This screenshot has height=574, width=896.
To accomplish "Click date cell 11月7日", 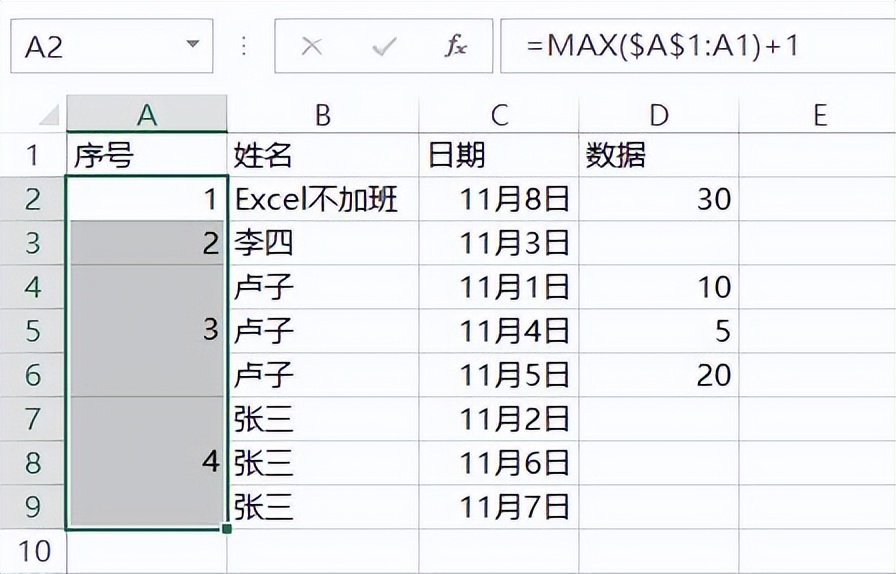I will click(499, 507).
